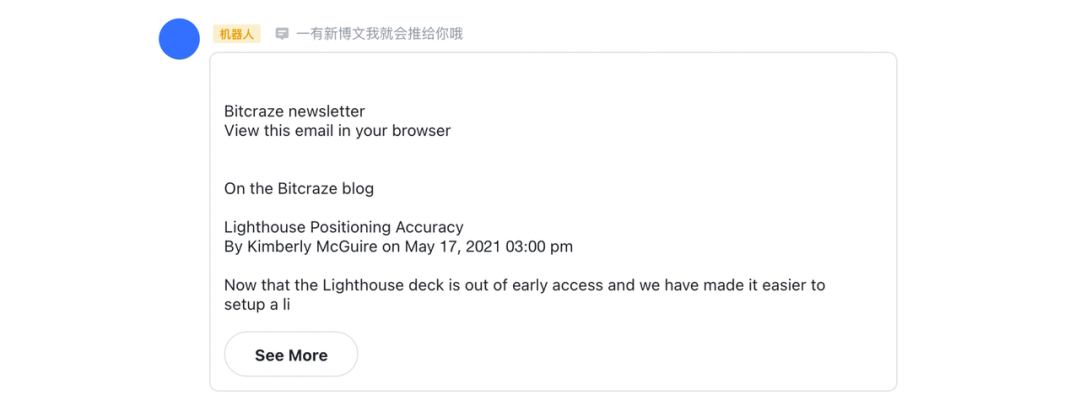The width and height of the screenshot is (1080, 417).
Task: Open the Lighthouse Positioning Accuracy post title
Action: pyautogui.click(x=344, y=227)
